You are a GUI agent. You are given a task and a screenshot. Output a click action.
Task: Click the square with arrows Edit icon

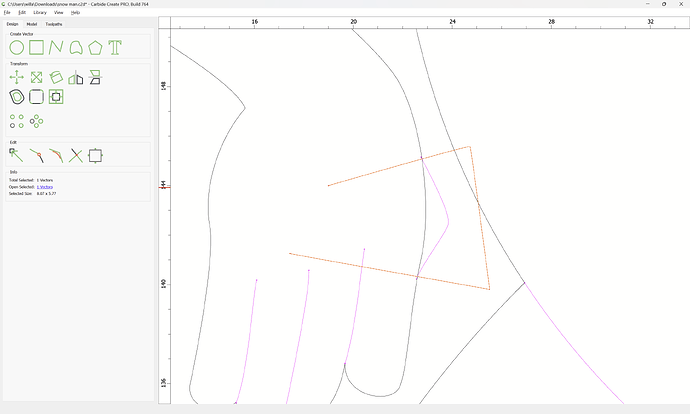tap(95, 155)
